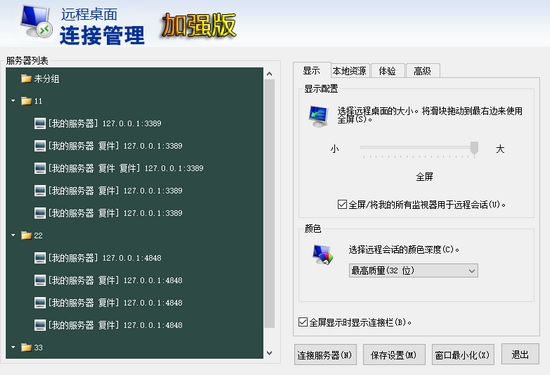Click the 窗口最小化(X) button
Viewport: 550px width, 375px height.
click(x=463, y=355)
